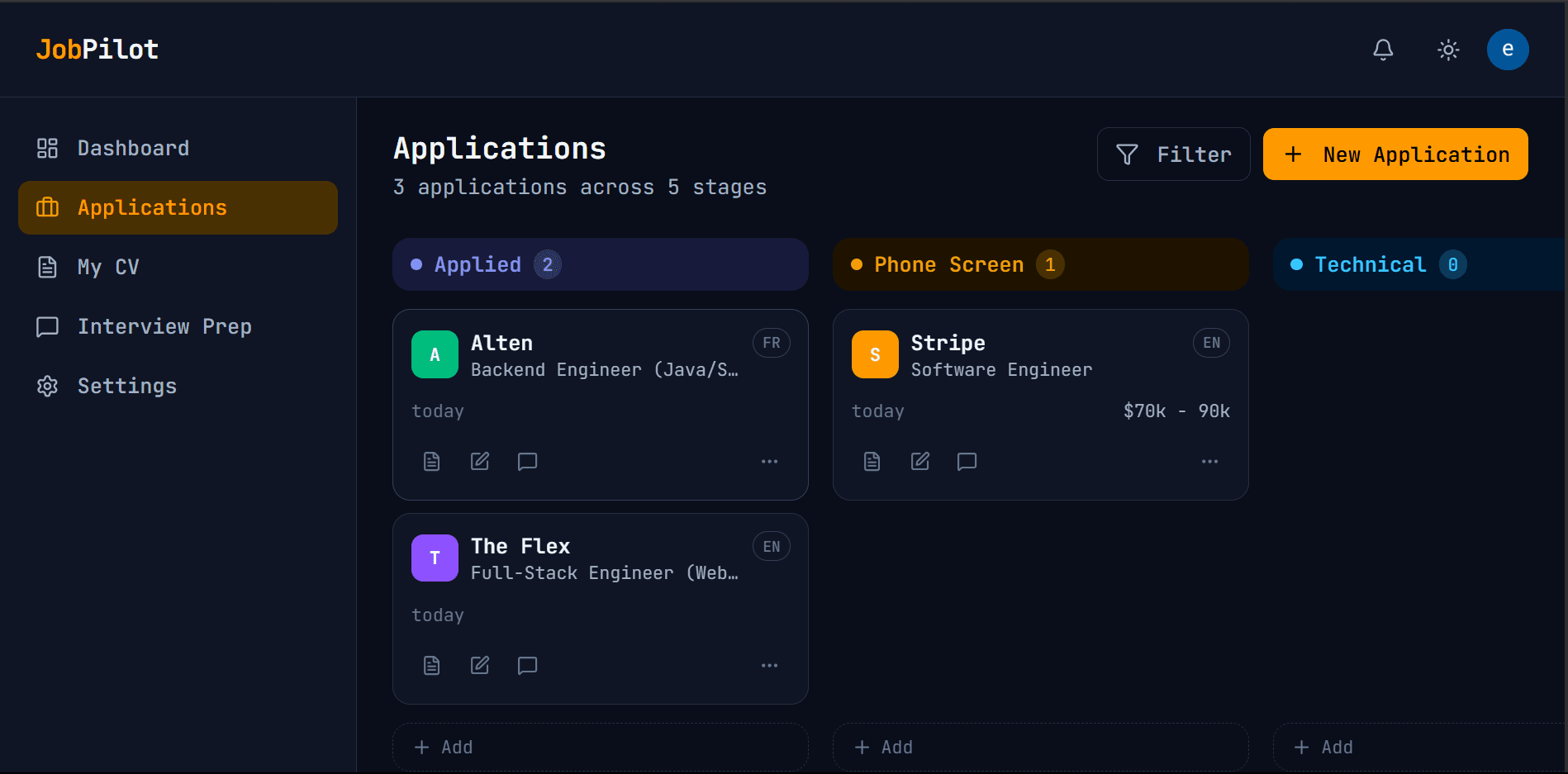Click Alten green avatar A
Screen dimensions: 1568x774
click(435, 354)
